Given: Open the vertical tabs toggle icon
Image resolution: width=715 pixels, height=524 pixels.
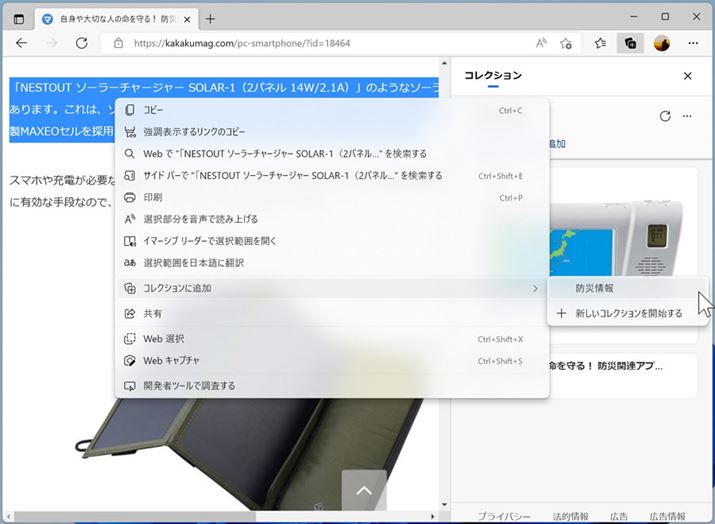Looking at the screenshot, I should coord(19,19).
